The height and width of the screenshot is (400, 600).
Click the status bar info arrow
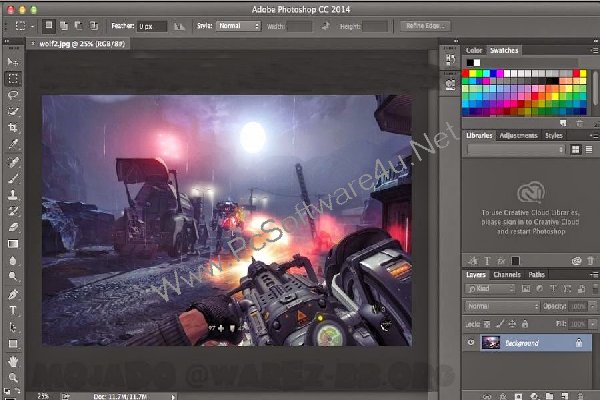coord(173,397)
